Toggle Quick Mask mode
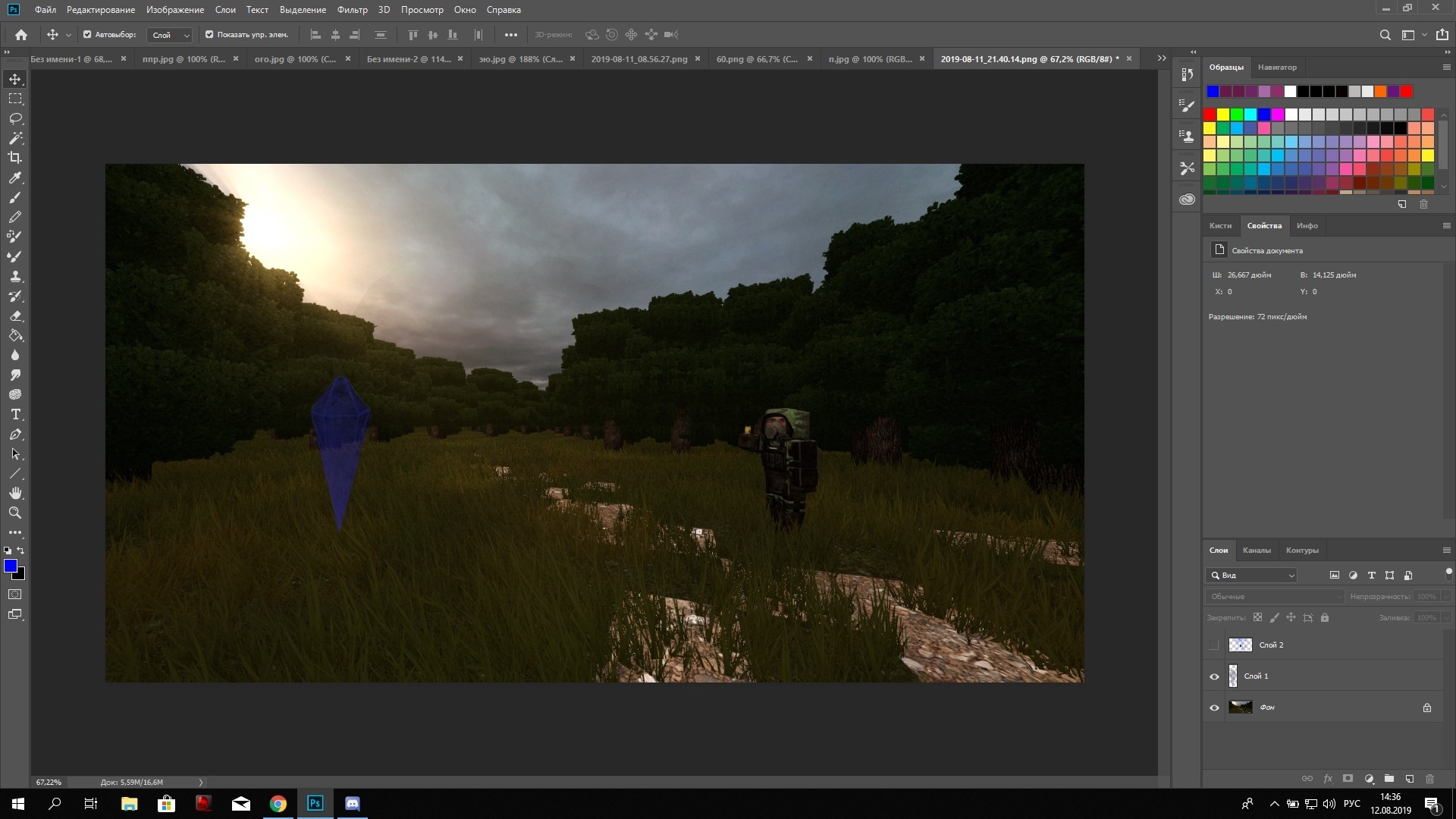 pos(15,595)
